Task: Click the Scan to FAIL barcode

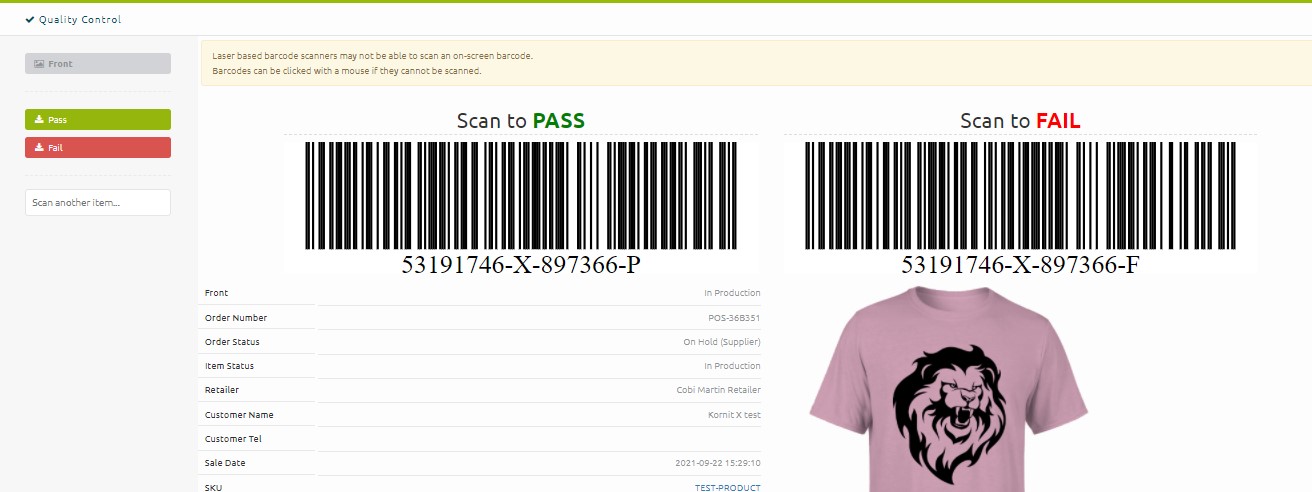Action: pyautogui.click(x=1021, y=195)
